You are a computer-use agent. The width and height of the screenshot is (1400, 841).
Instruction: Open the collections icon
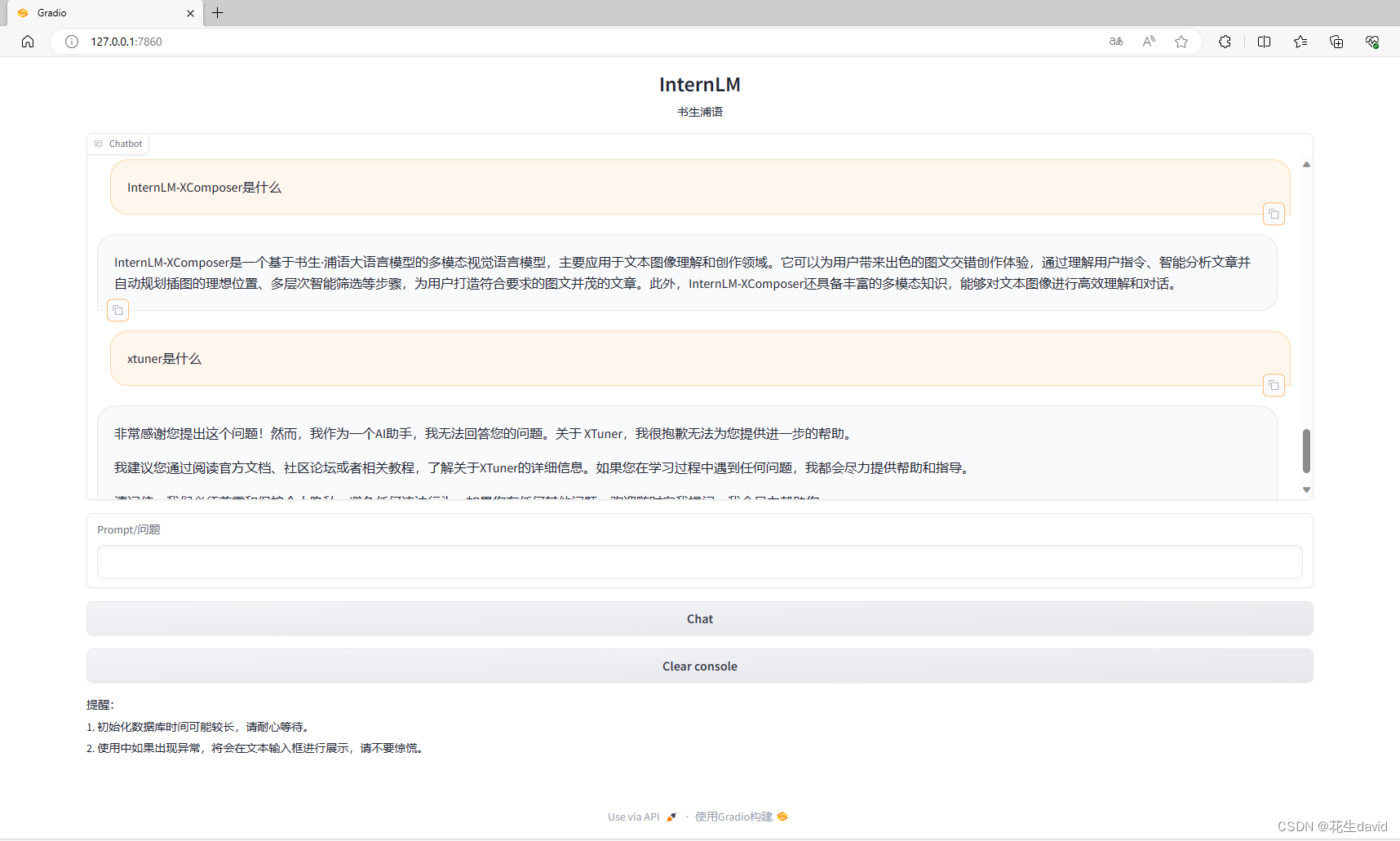tap(1336, 42)
